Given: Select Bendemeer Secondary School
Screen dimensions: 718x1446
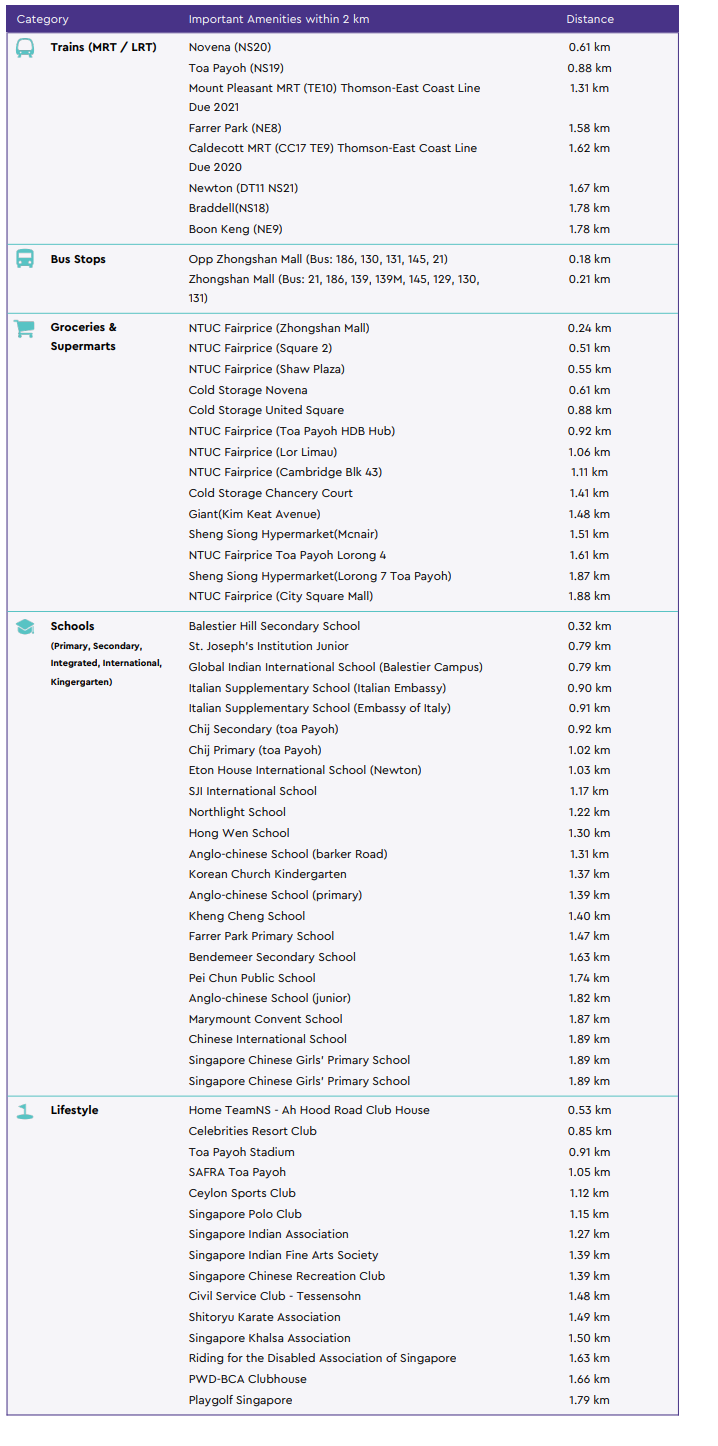Looking at the screenshot, I should (x=272, y=957).
